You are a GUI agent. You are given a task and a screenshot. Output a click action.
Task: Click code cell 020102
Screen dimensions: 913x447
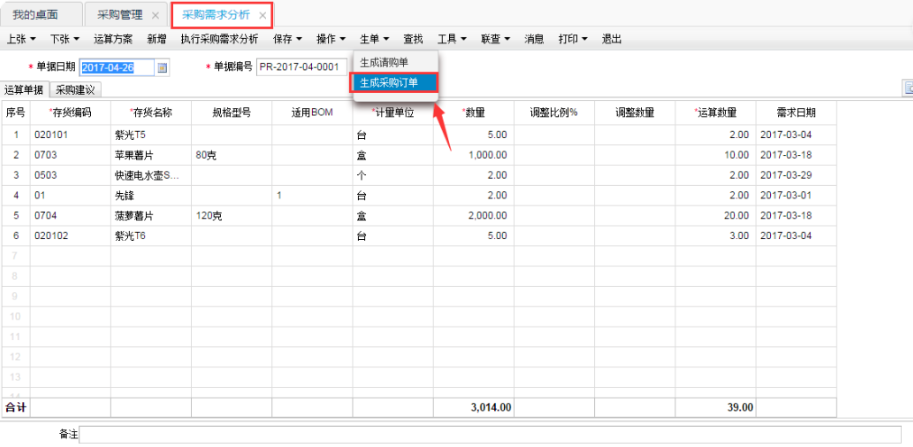point(70,236)
